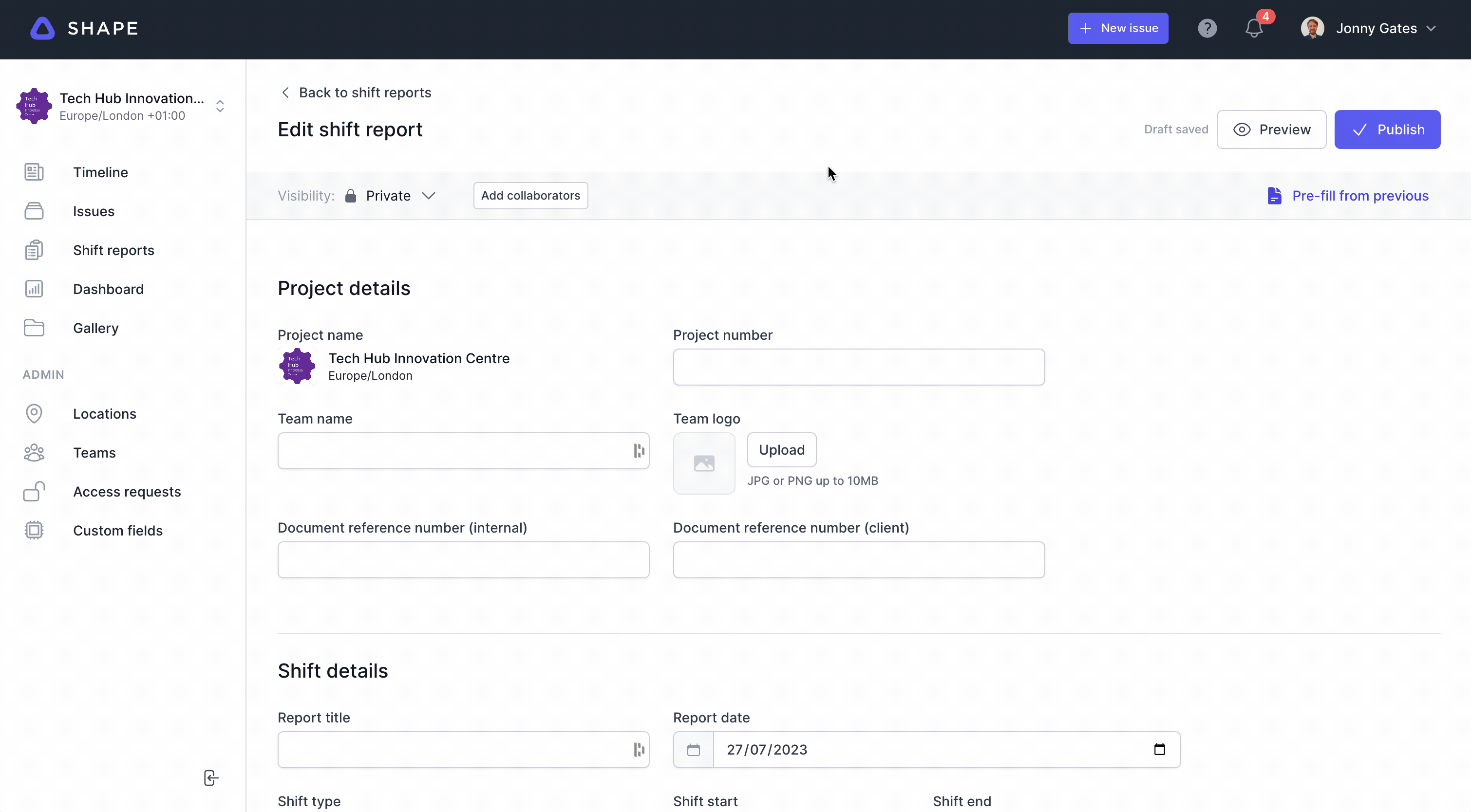Open Teams admin page
Screen dimensions: 1471x812
(x=94, y=453)
